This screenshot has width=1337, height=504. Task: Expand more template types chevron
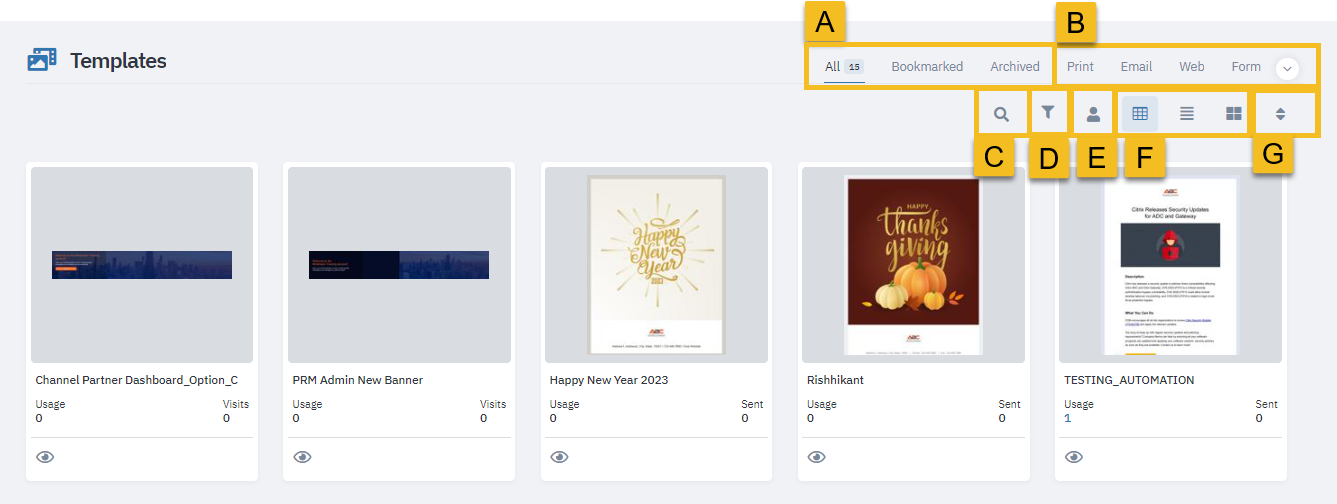pyautogui.click(x=1288, y=68)
